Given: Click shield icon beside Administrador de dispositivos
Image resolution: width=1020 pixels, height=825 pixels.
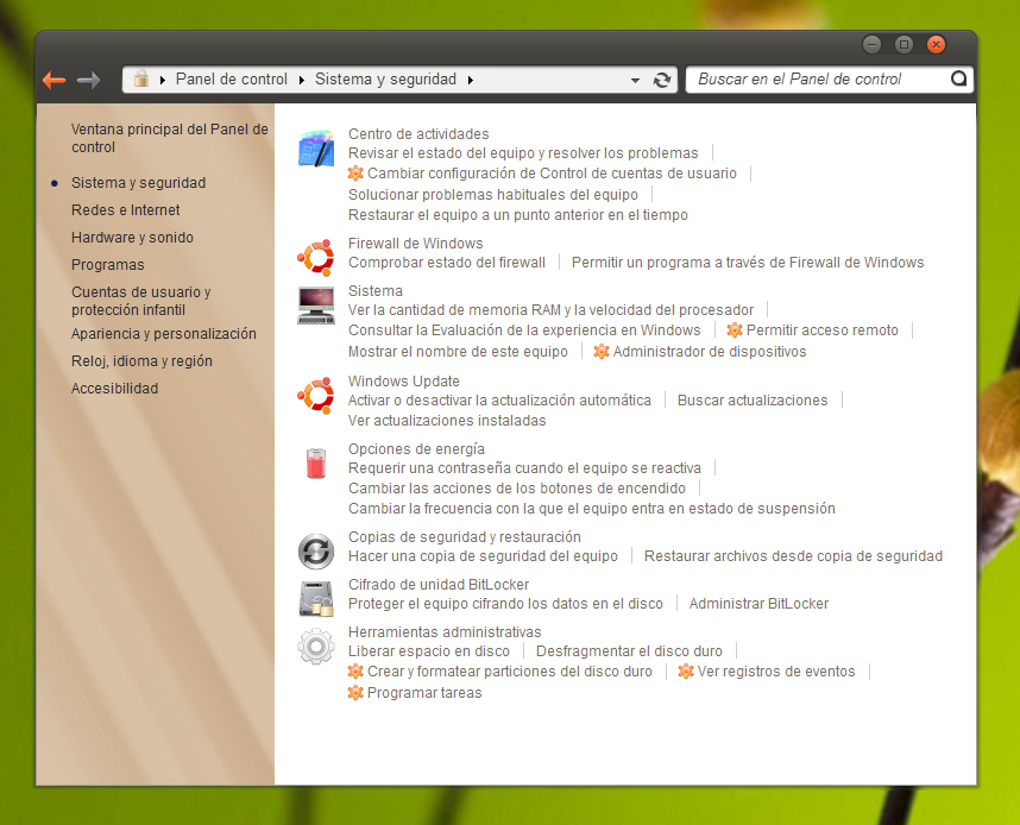Looking at the screenshot, I should coord(601,351).
